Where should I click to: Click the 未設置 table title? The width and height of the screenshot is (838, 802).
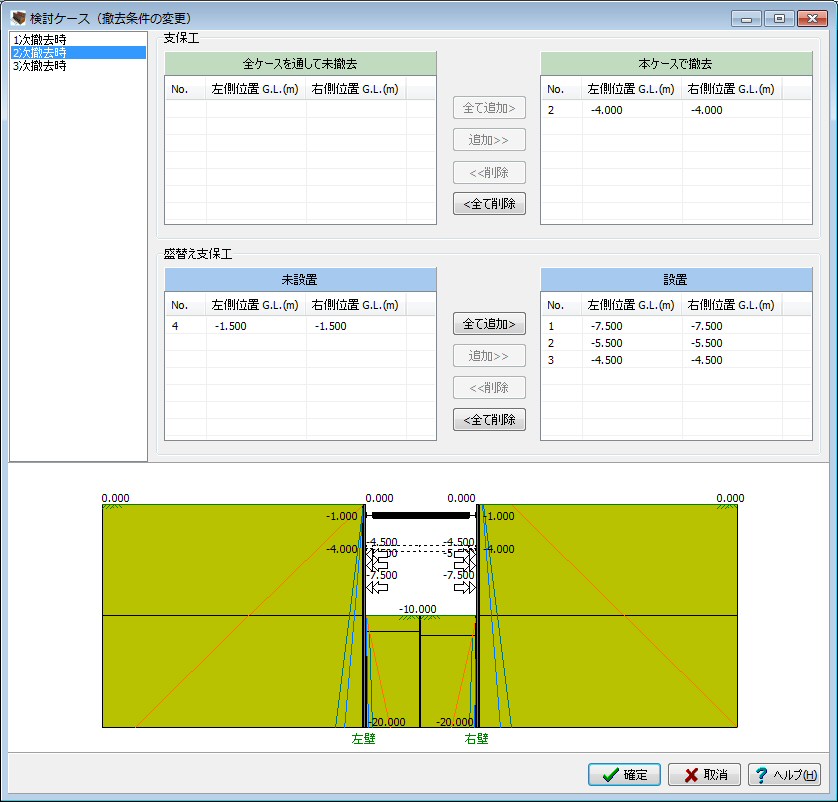click(300, 279)
